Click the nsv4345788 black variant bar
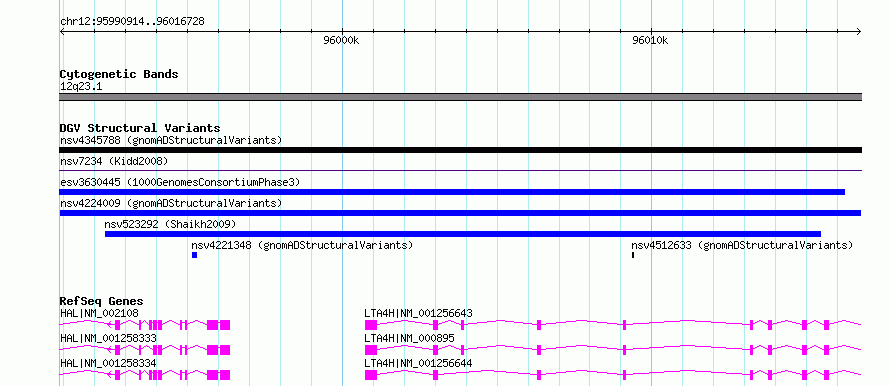This screenshot has height=386, width=890. [460, 150]
